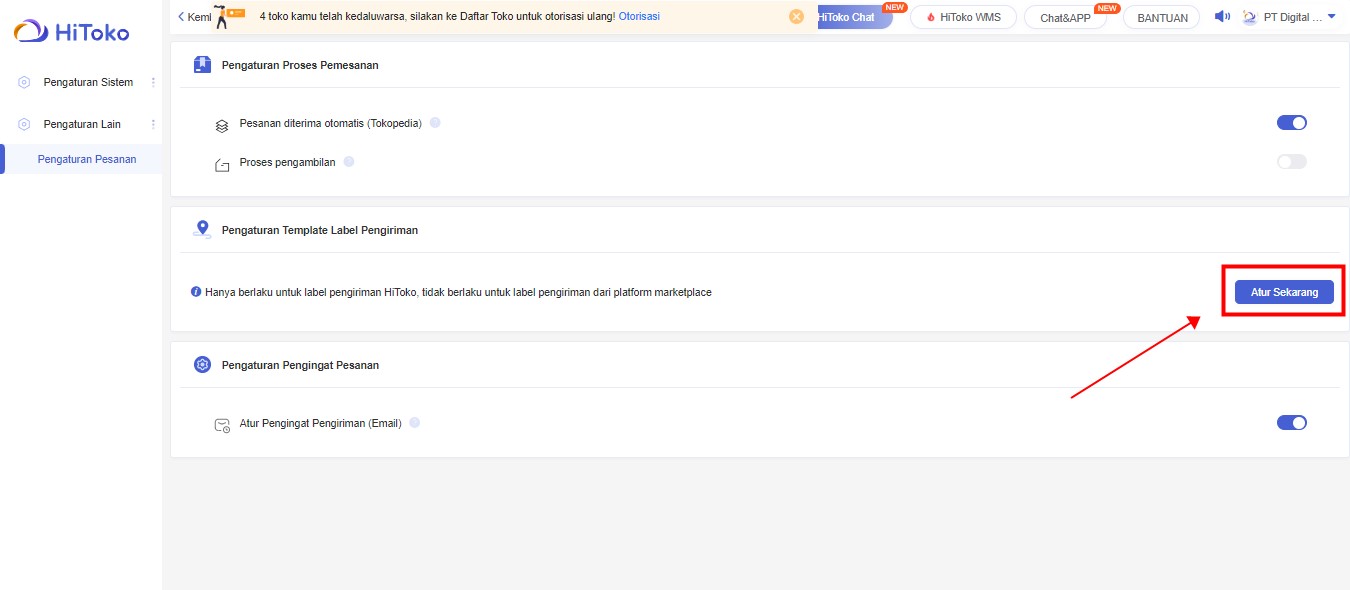Click the speaker announcement icon in the top bar
1350x590 pixels.
pyautogui.click(x=1221, y=17)
